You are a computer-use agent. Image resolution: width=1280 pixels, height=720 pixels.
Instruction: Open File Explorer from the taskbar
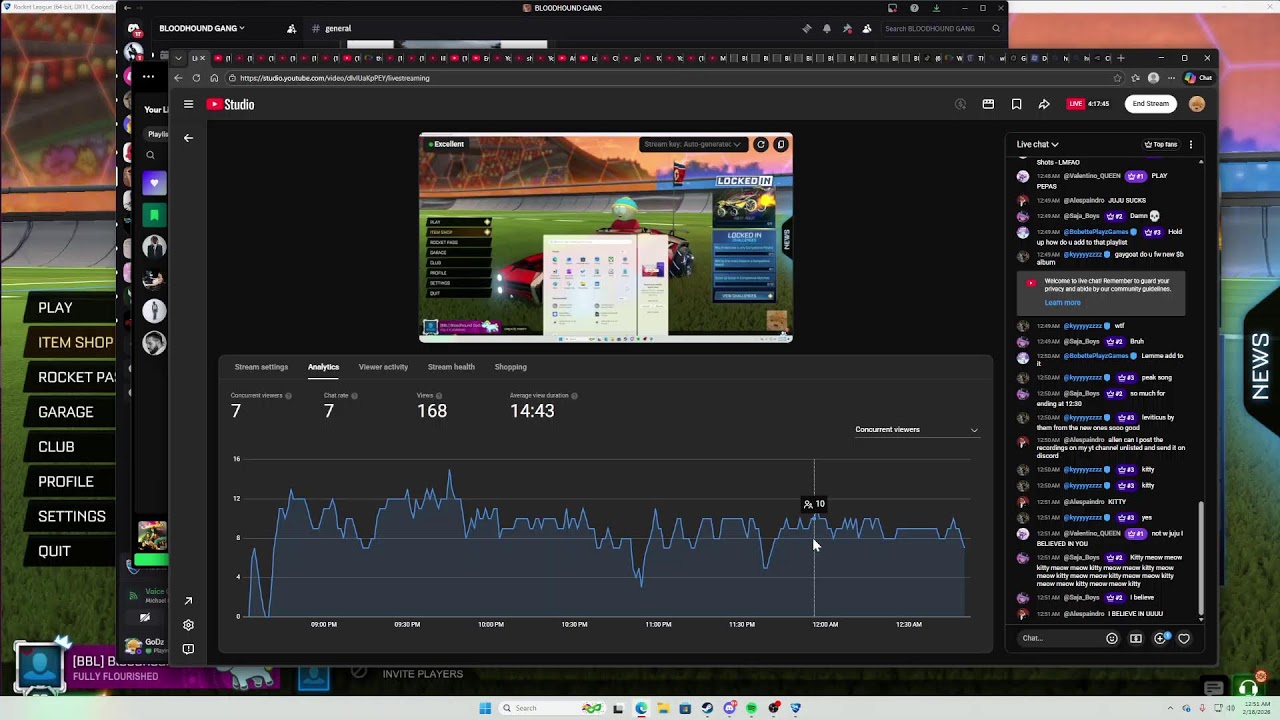point(662,708)
